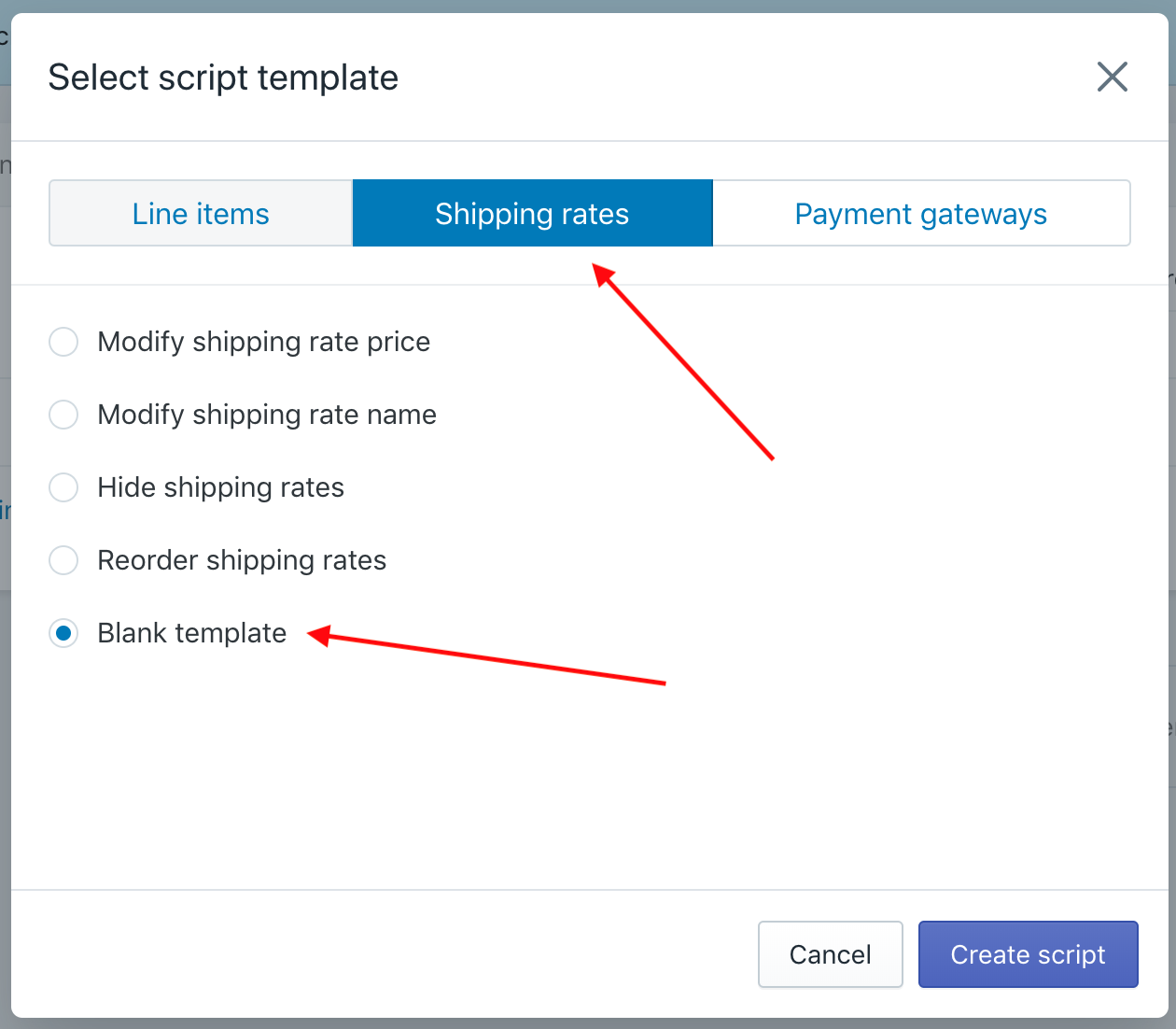1176x1029 pixels.
Task: Click the selected Blank template radio circle
Action: 63,633
